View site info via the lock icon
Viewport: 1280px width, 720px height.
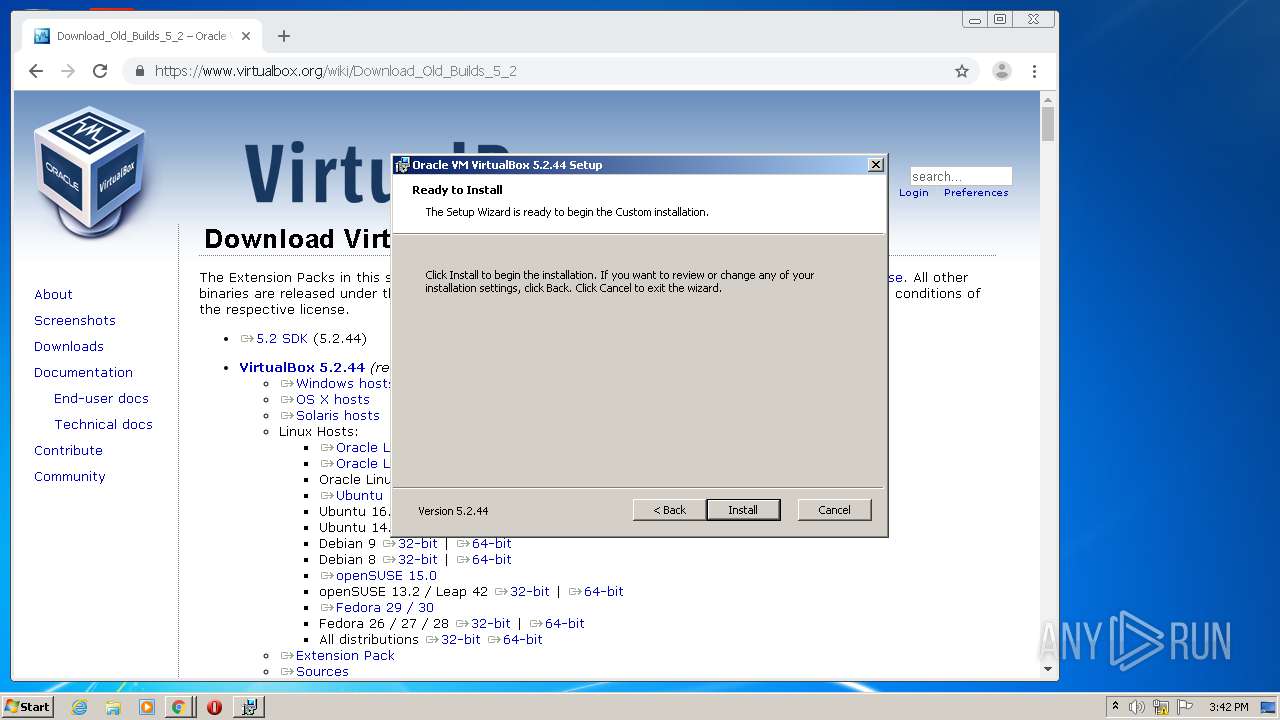139,71
